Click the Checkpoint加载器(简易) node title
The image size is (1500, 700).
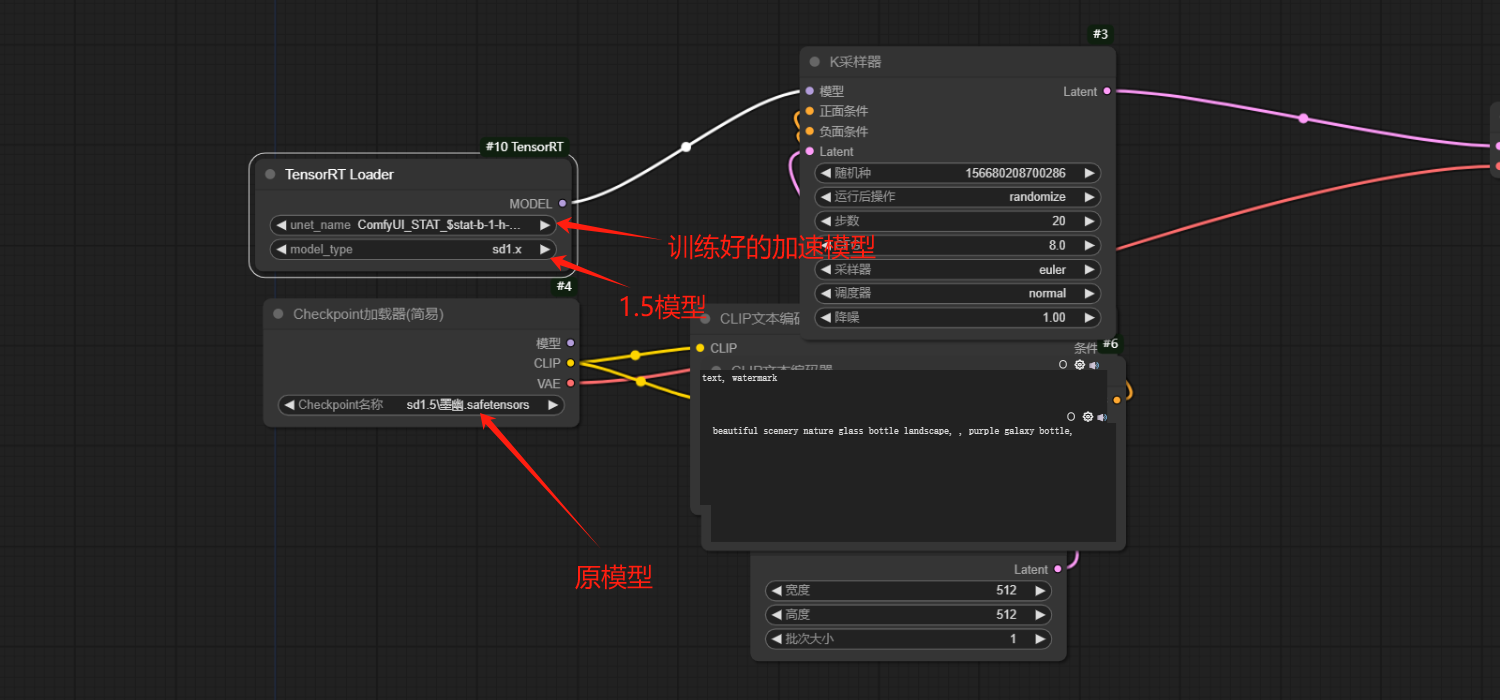tap(368, 314)
